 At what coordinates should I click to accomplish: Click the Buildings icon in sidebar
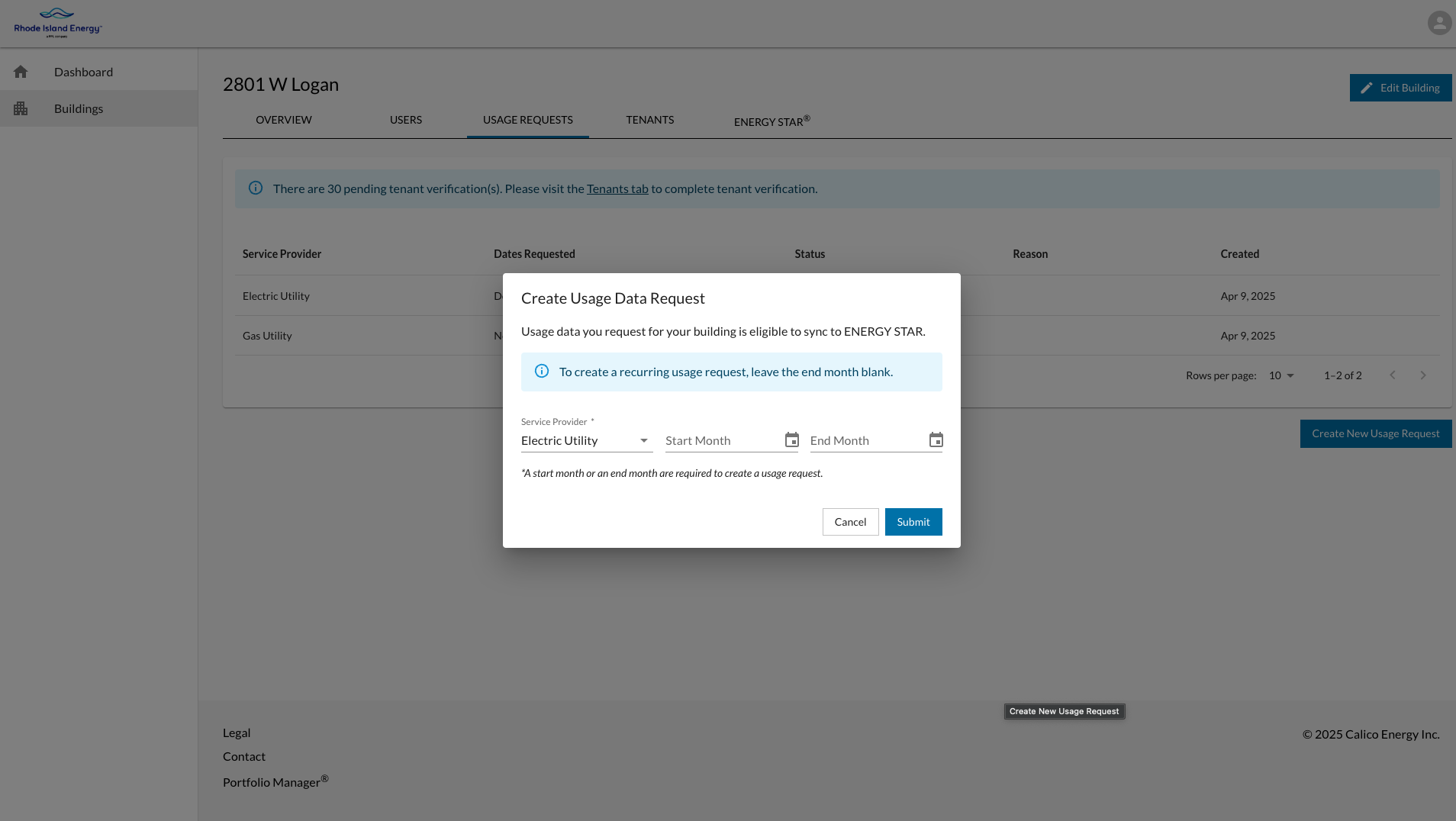coord(21,108)
